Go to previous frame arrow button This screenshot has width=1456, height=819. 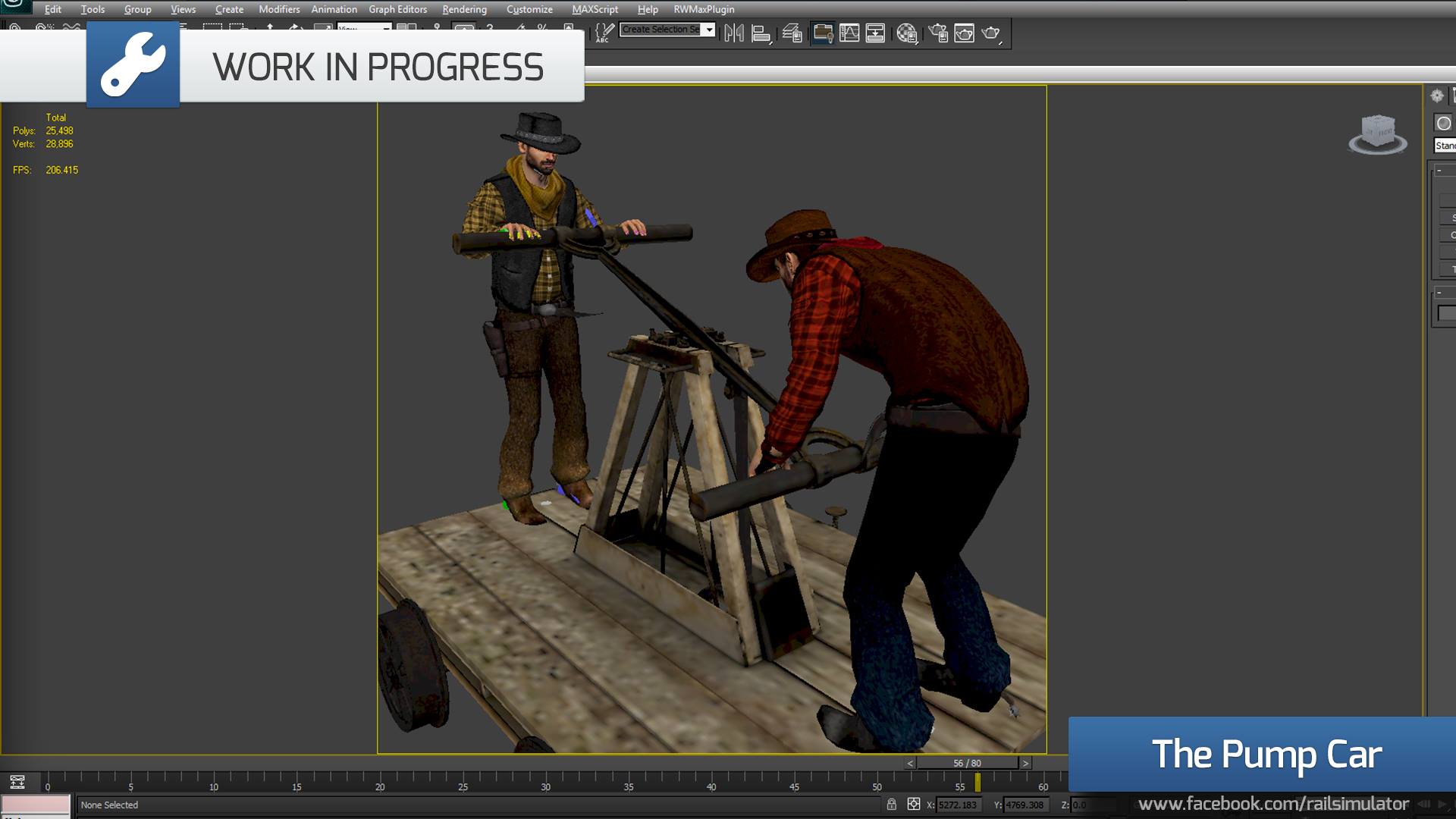pyautogui.click(x=910, y=764)
